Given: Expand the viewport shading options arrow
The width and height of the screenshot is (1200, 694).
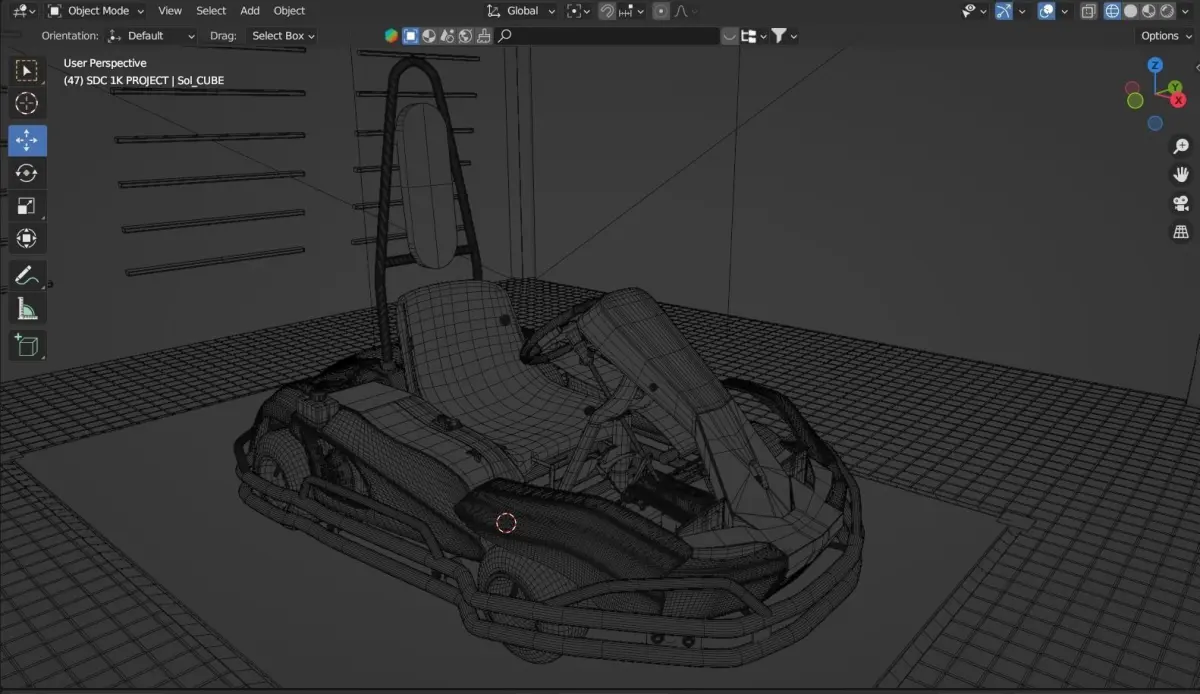Looking at the screenshot, I should click(x=1186, y=11).
